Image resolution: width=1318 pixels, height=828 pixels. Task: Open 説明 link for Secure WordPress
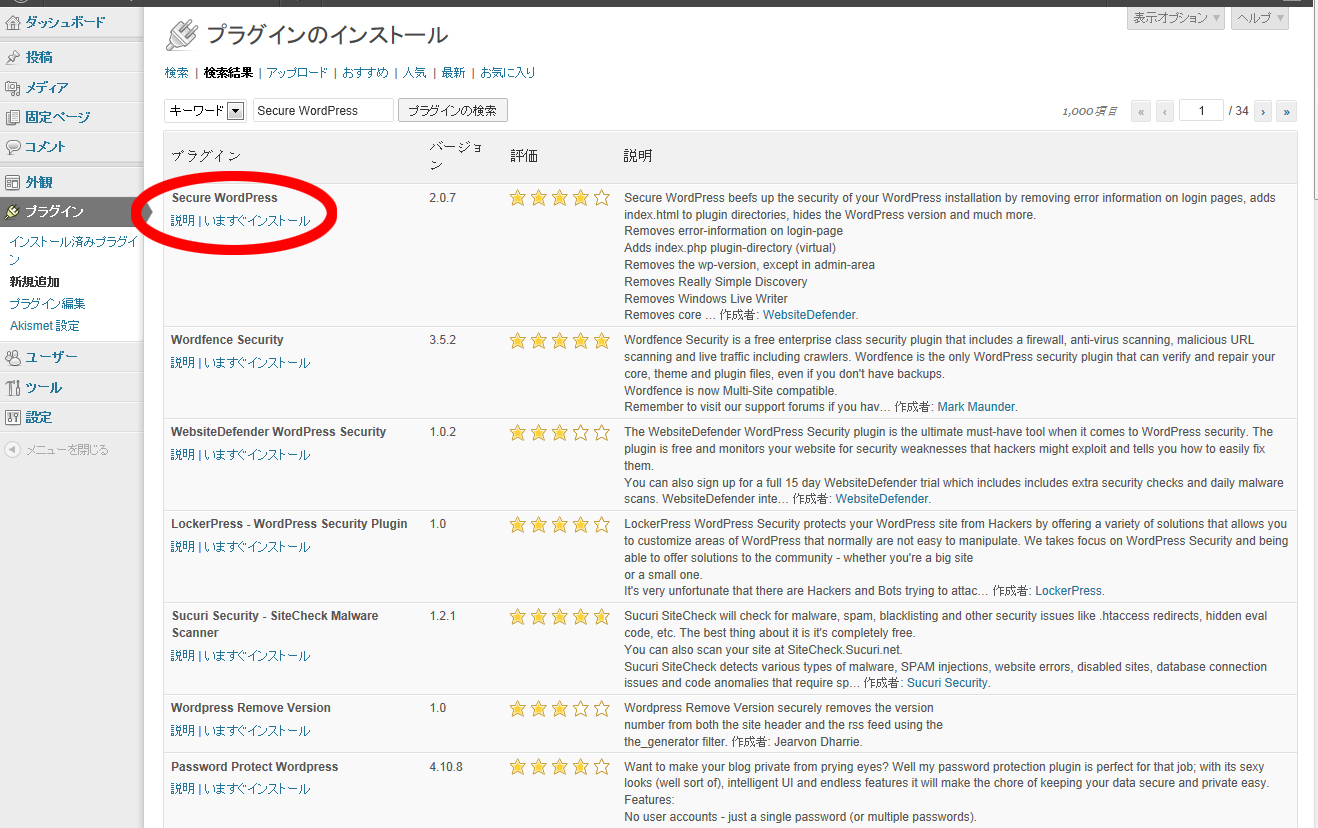point(183,221)
